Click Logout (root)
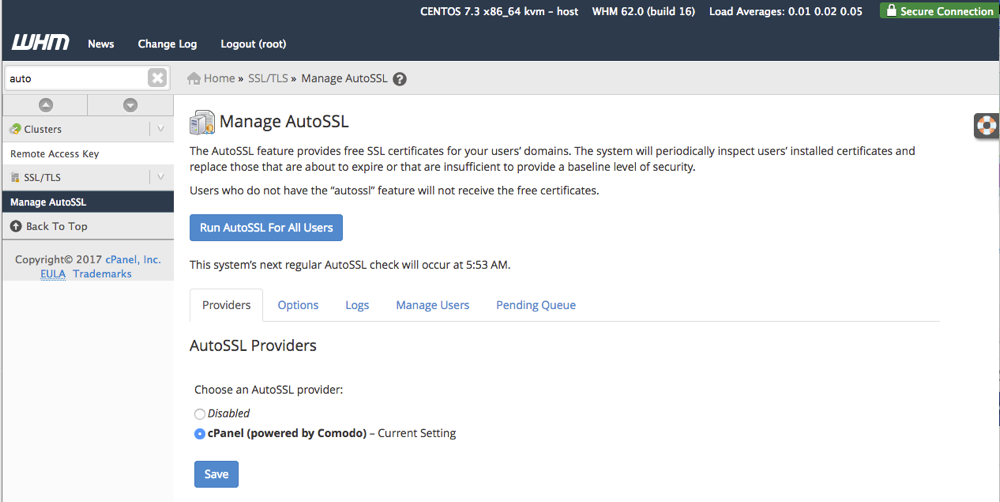Image resolution: width=1000 pixels, height=502 pixels. [253, 43]
